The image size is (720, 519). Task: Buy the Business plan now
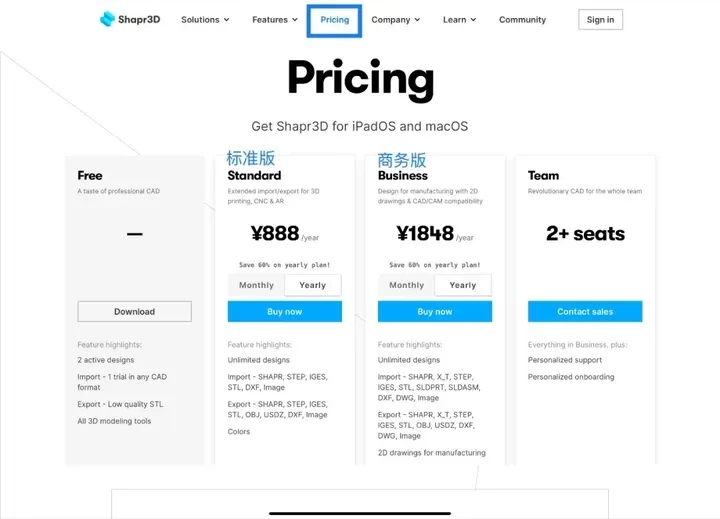(x=435, y=311)
